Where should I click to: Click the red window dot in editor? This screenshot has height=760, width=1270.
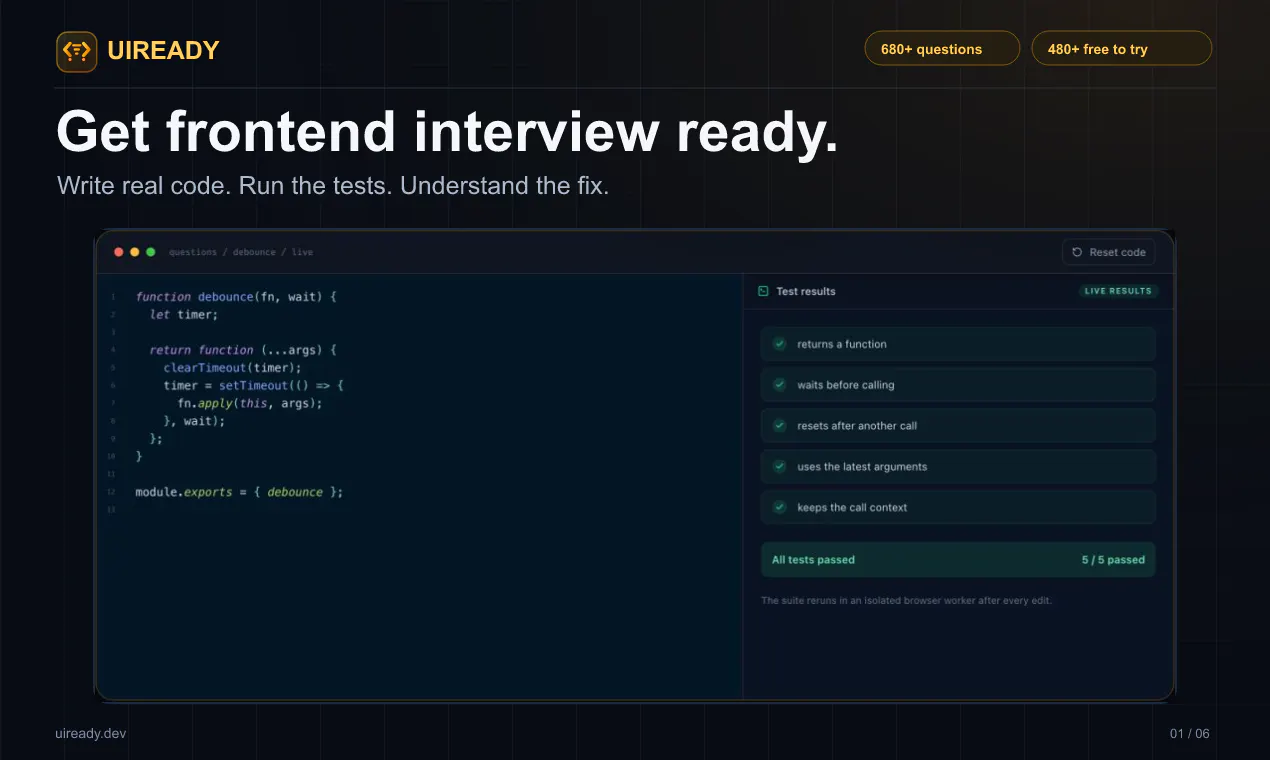click(118, 252)
